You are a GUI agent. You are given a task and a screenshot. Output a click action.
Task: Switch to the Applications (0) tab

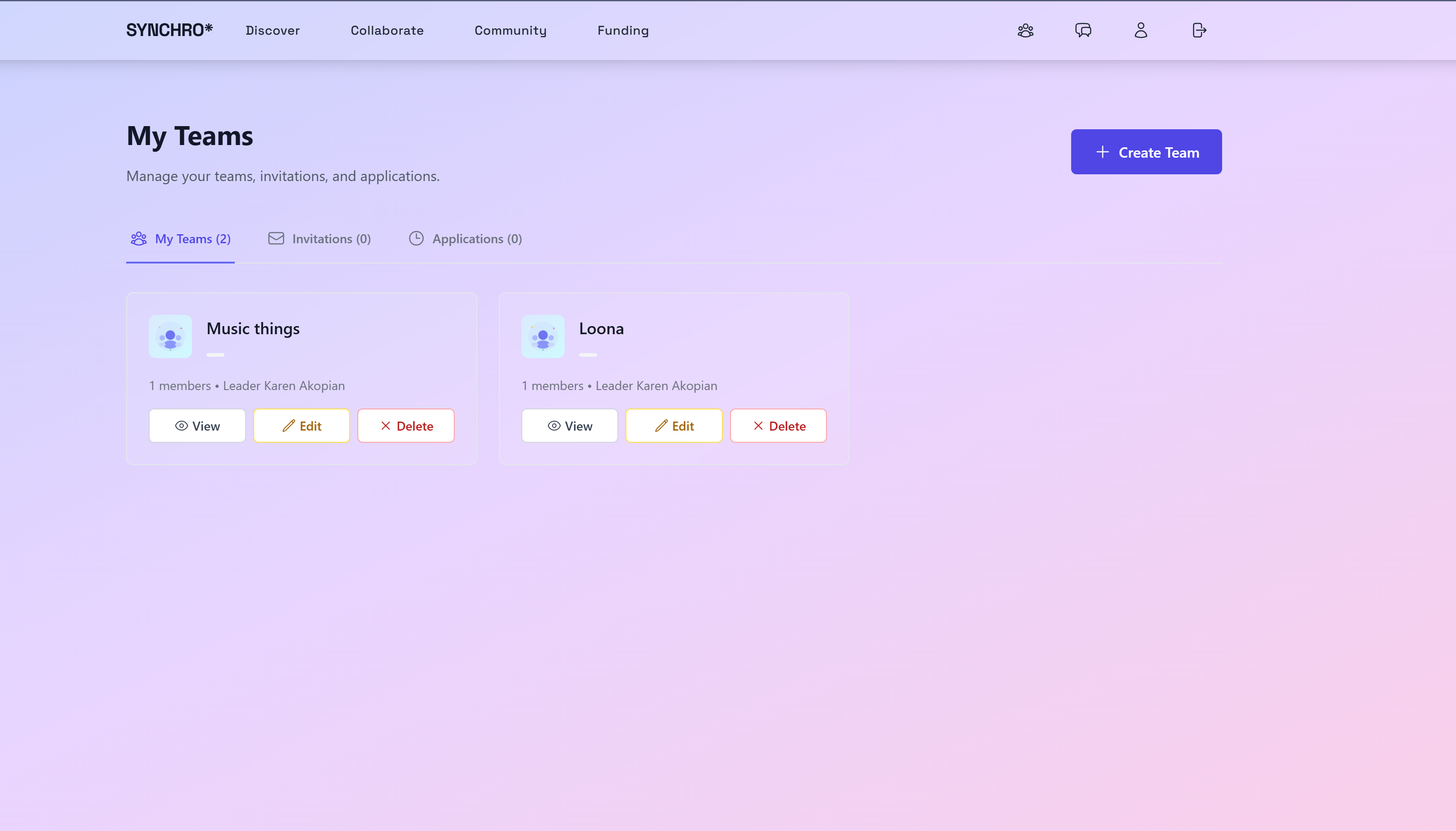point(466,239)
